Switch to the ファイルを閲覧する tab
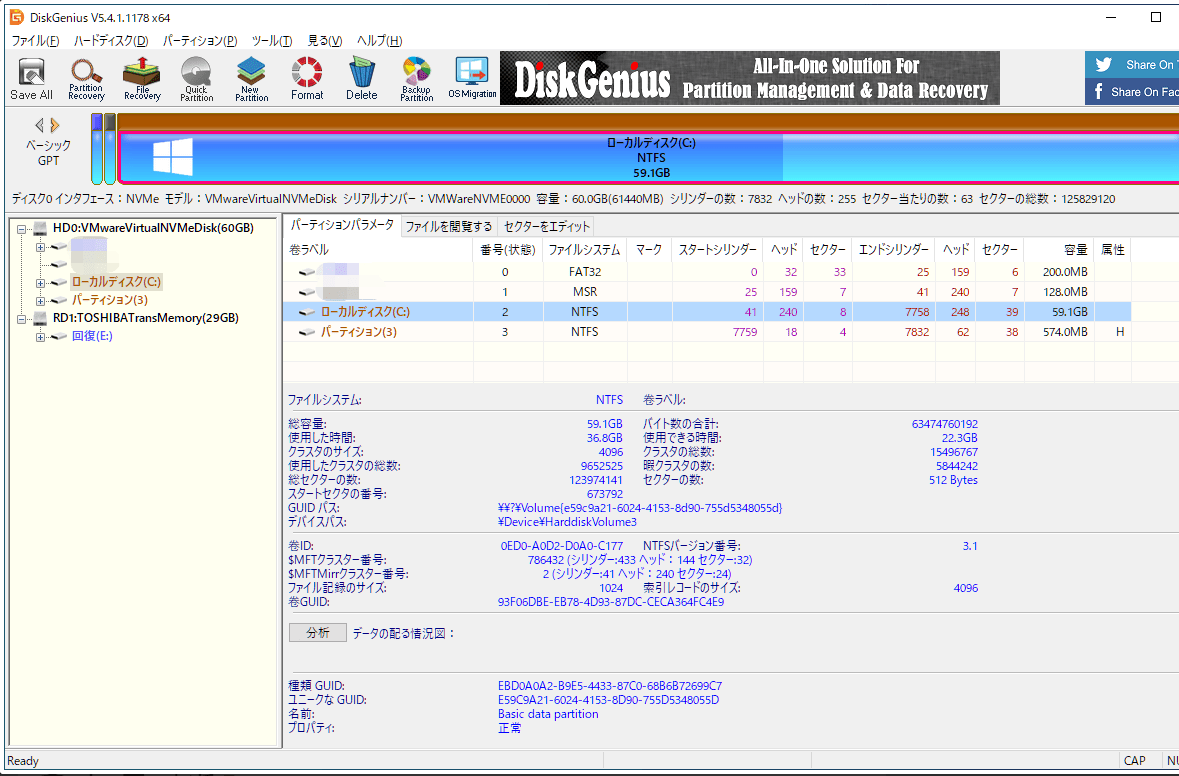 [448, 226]
